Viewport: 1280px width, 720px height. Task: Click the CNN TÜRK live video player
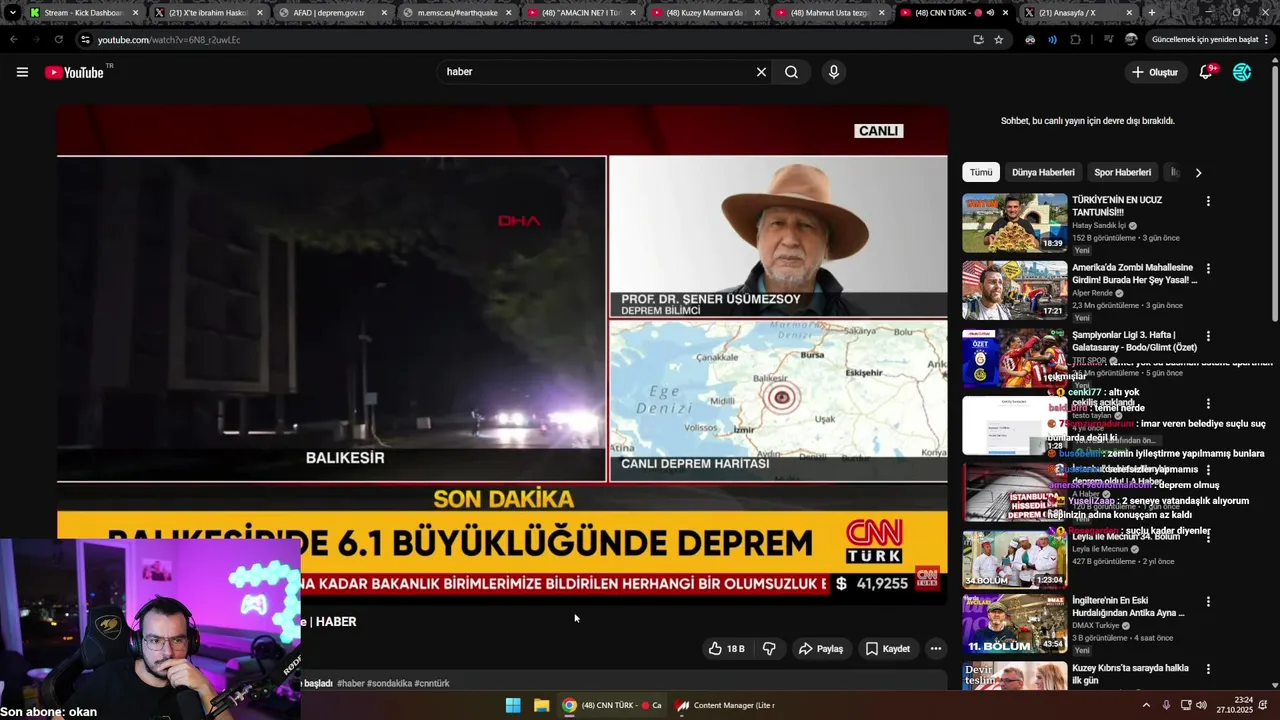tap(502, 355)
